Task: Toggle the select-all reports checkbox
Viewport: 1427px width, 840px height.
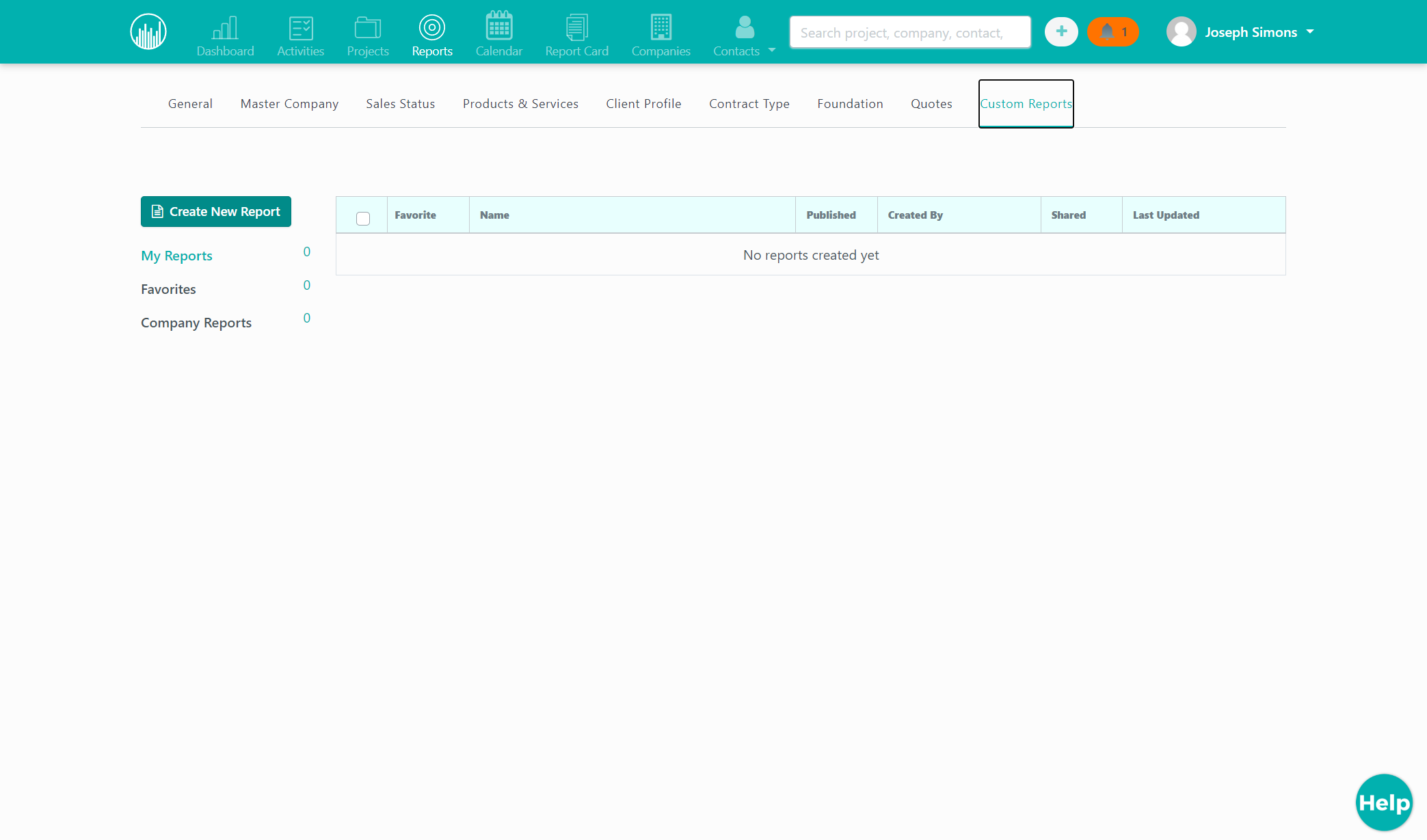Action: [363, 219]
